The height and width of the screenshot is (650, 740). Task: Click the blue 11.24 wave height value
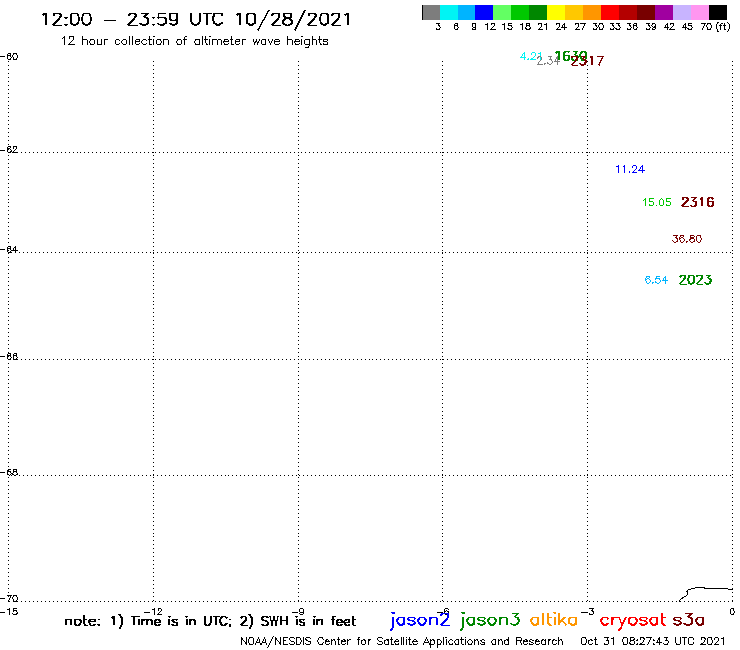click(630, 169)
